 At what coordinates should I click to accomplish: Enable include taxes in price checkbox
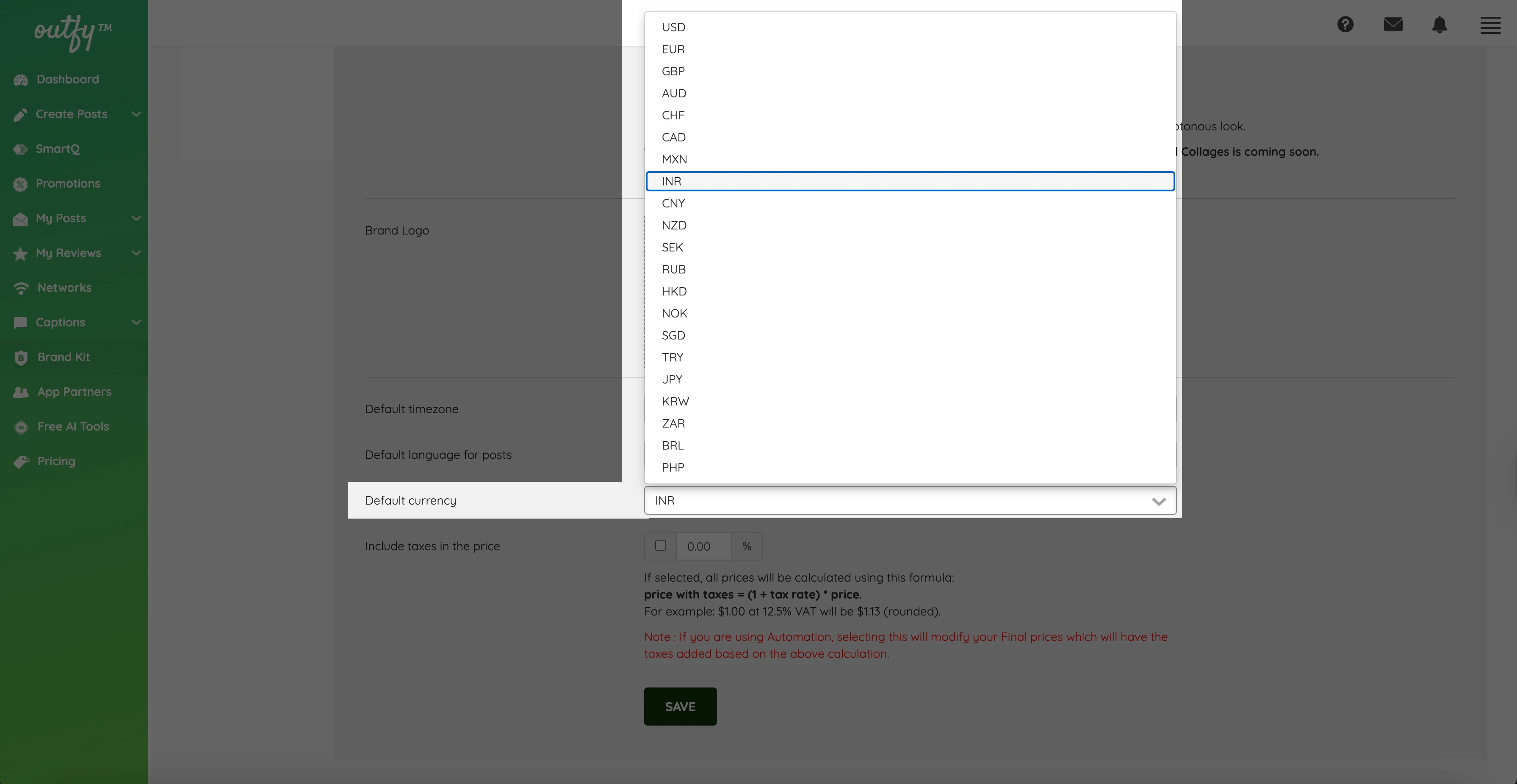tap(661, 546)
